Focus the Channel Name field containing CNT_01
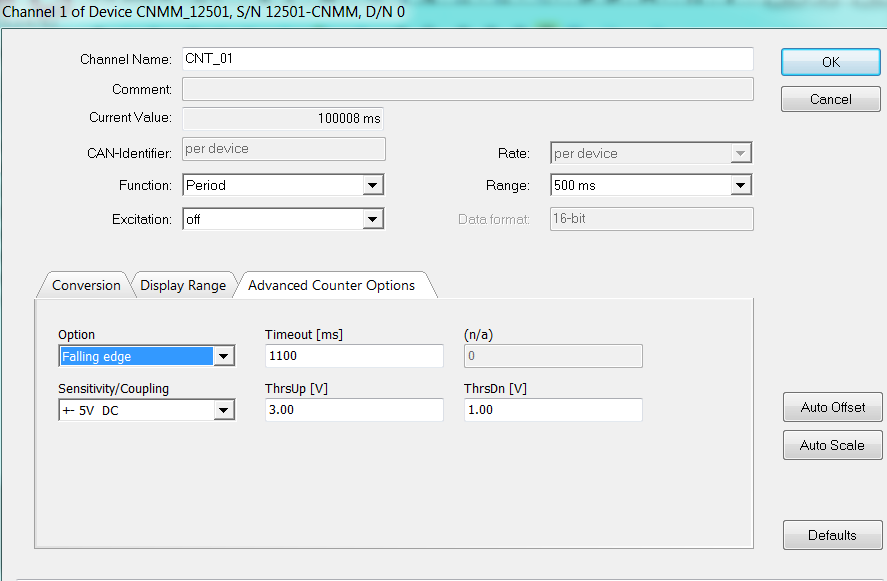Screen dimensions: 887x581 pos(467,59)
